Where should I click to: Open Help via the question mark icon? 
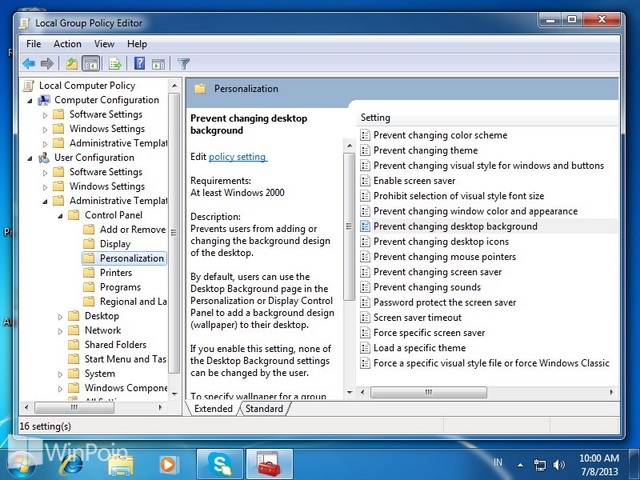(139, 63)
